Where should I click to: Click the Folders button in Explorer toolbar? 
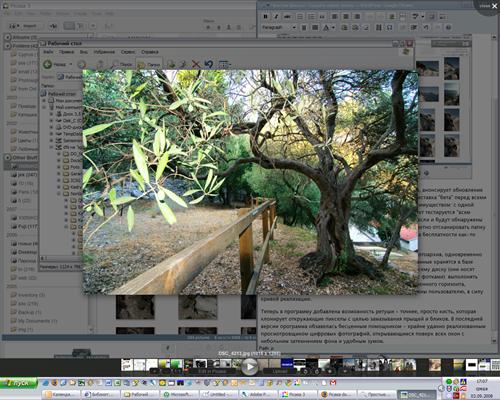149,64
